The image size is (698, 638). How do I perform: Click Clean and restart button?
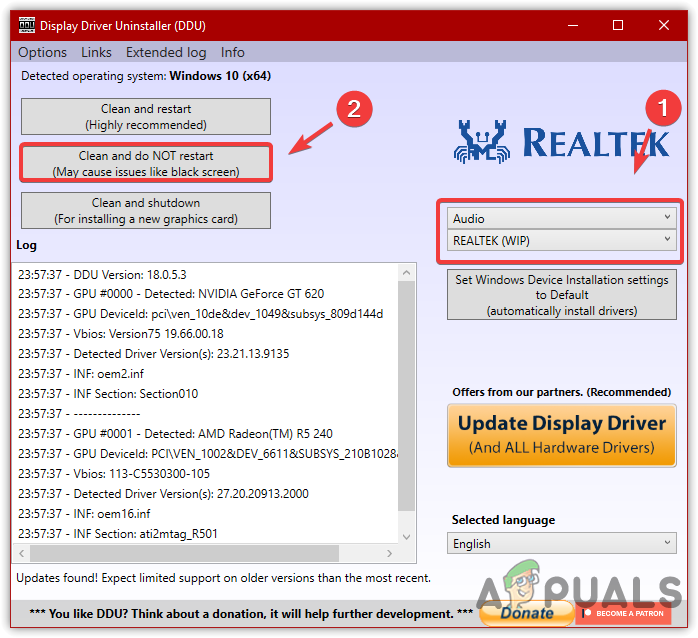[146, 117]
